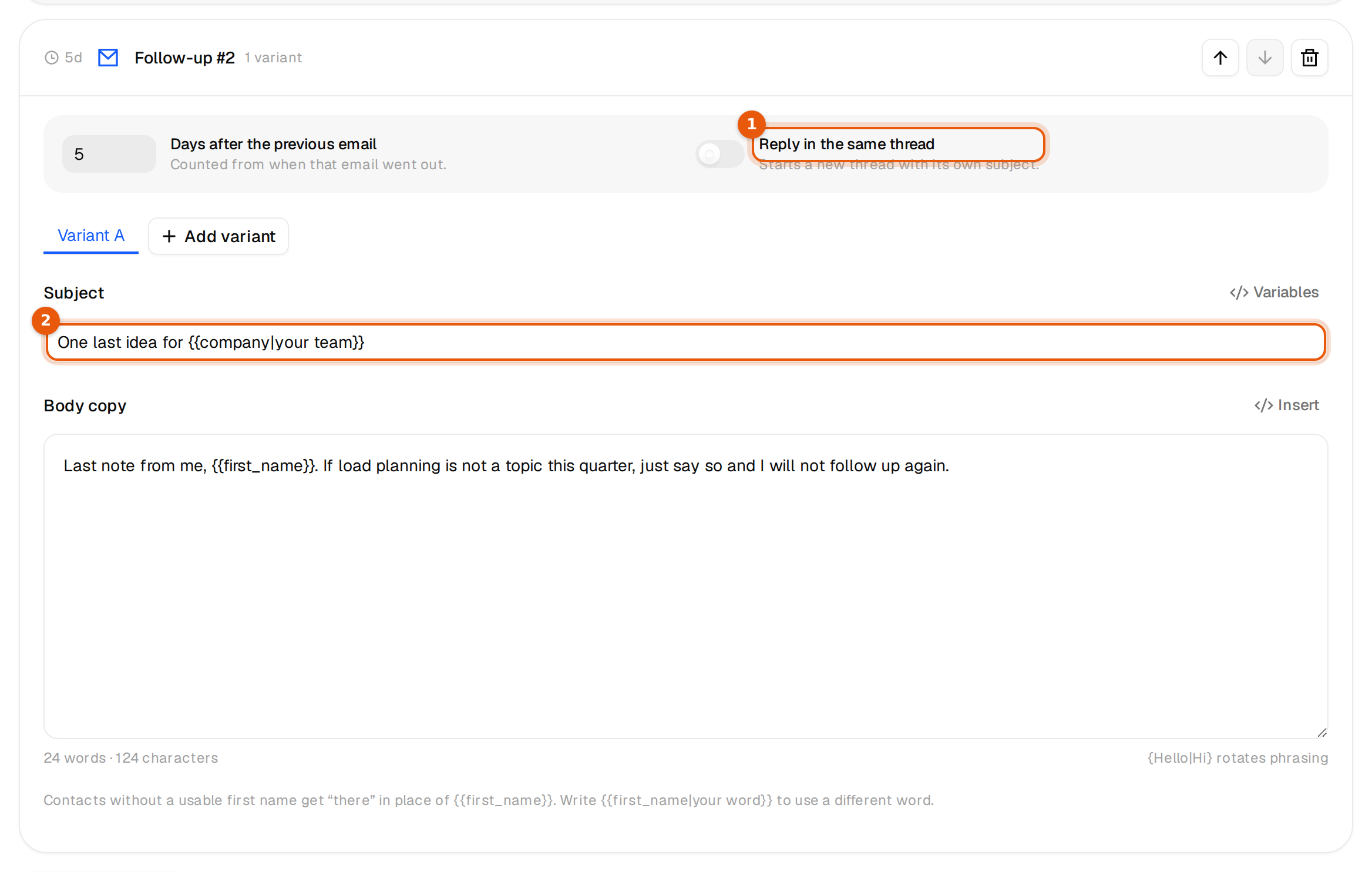Open the Variables picker for the Subject
The height and width of the screenshot is (872, 1372).
(1274, 292)
